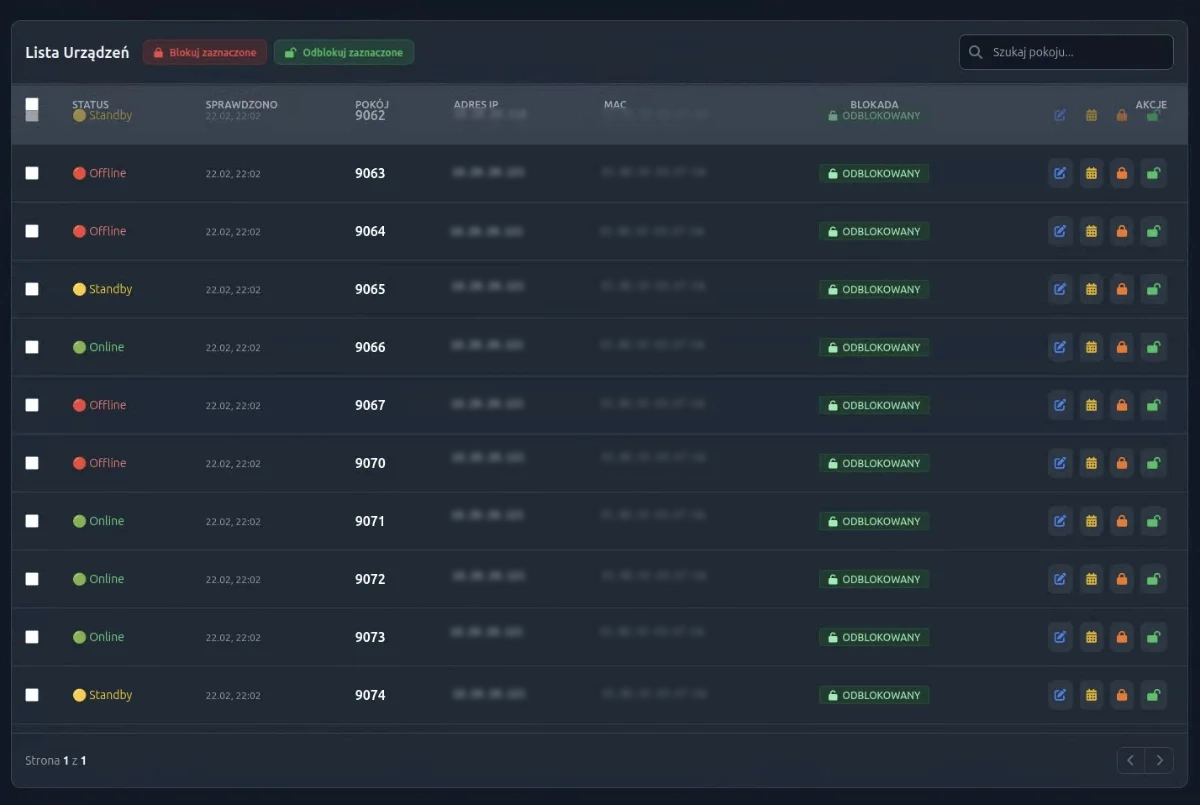Click the ODBLOKOWANY badge for room 9063
Screen dimensions: 1200x805
874,173
